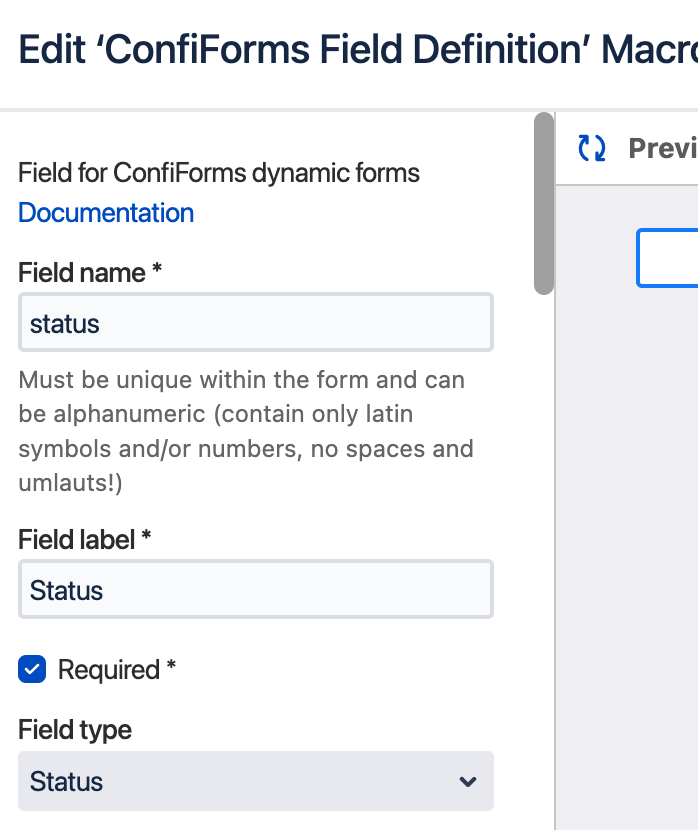Image resolution: width=698 pixels, height=830 pixels.
Task: Click the blue-outlined box in preview pane
Action: 668,258
